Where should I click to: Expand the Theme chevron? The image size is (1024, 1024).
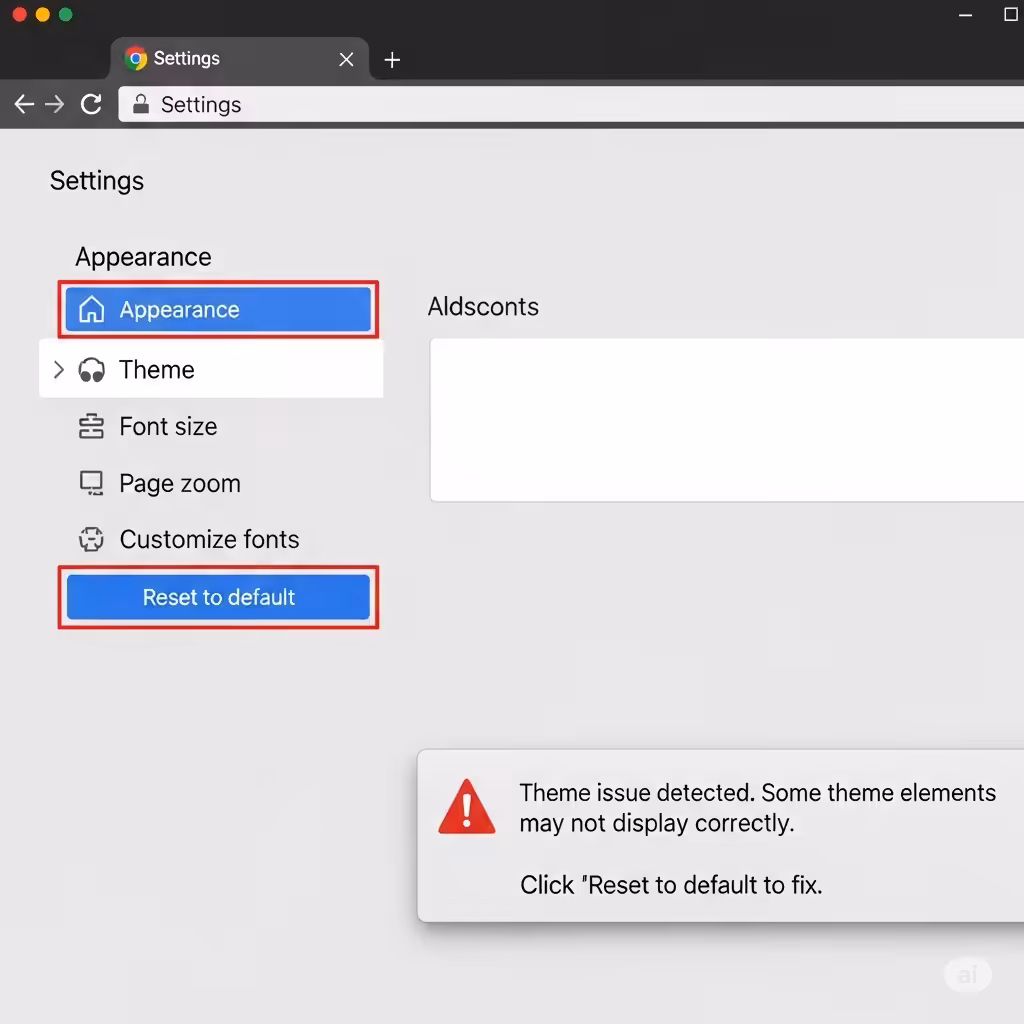point(59,370)
